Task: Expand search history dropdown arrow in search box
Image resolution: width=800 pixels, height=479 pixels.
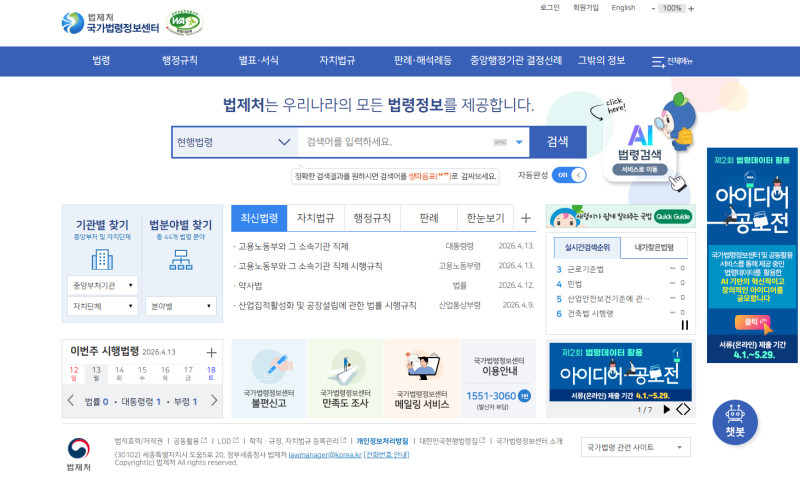Action: tap(519, 142)
